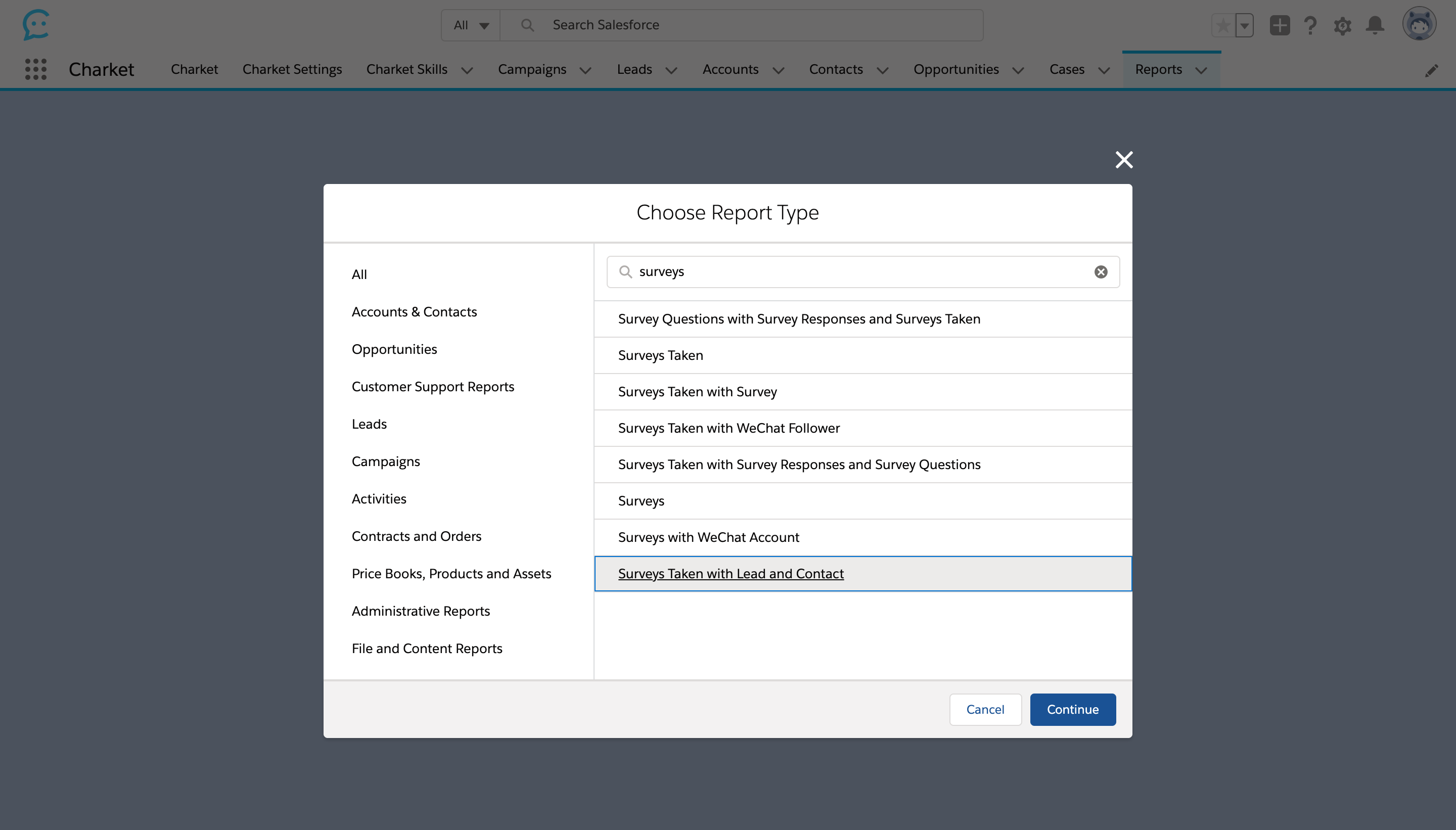The width and height of the screenshot is (1456, 830).
Task: Open the notifications bell
Action: pyautogui.click(x=1375, y=25)
